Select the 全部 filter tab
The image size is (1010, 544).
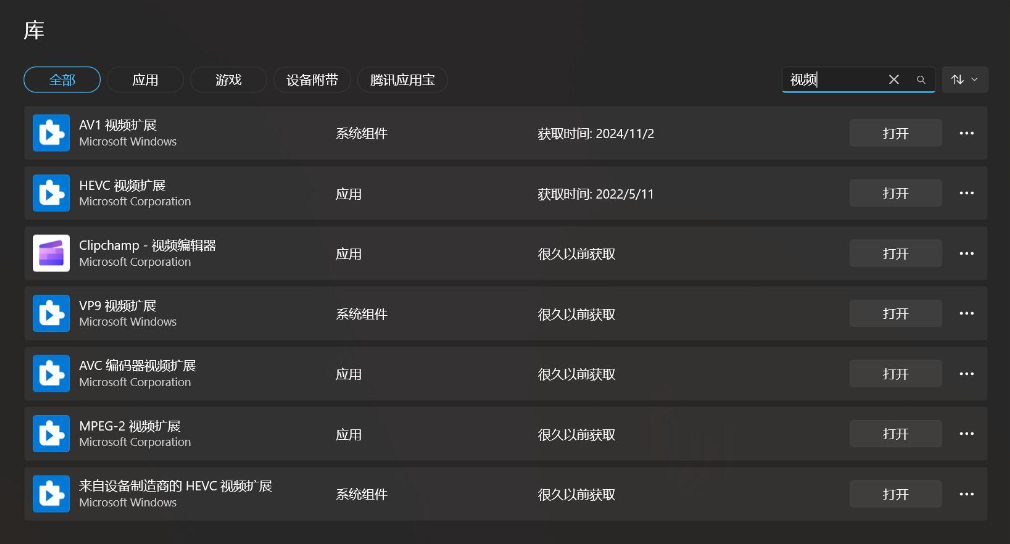62,80
